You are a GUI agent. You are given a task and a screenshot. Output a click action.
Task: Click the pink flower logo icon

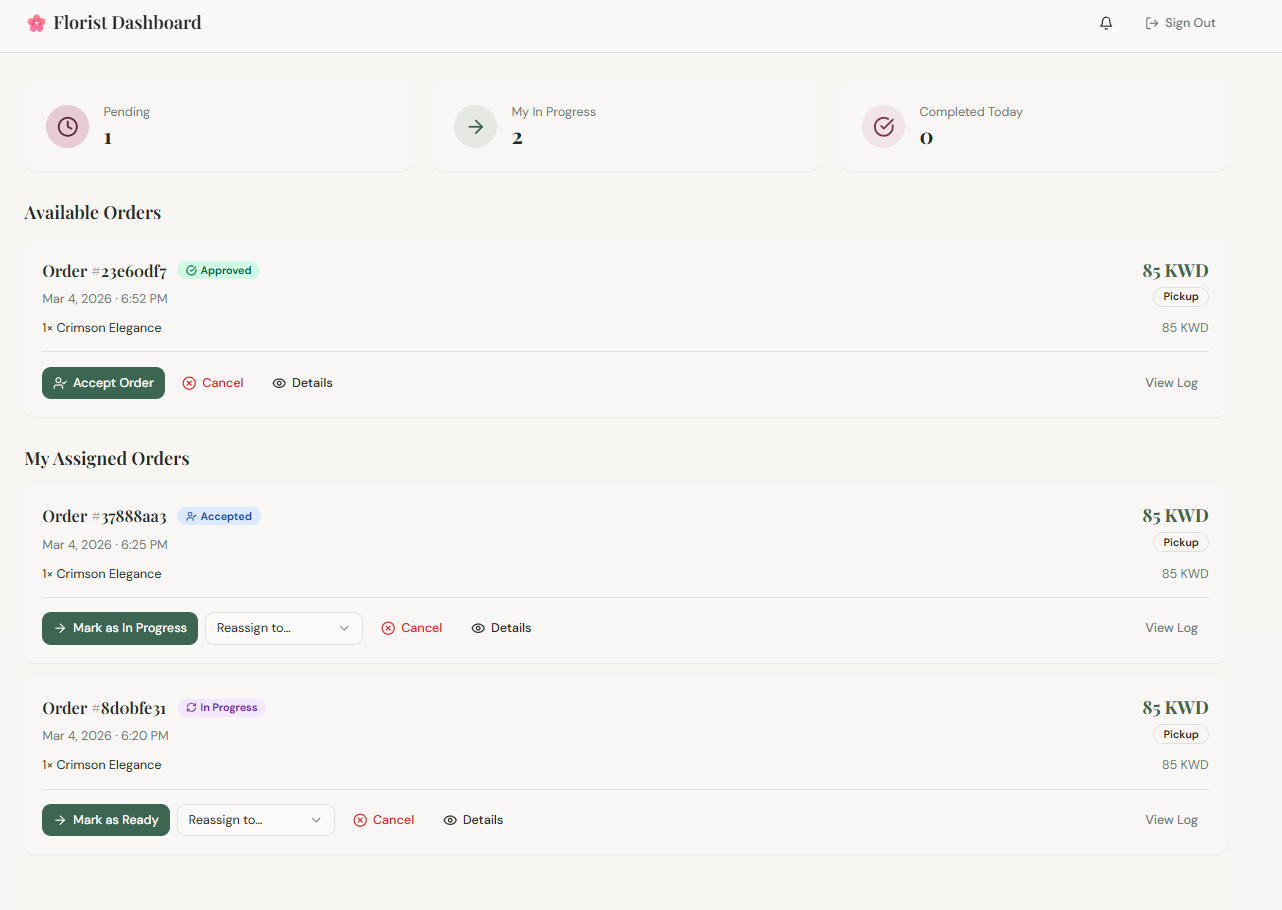[x=36, y=23]
